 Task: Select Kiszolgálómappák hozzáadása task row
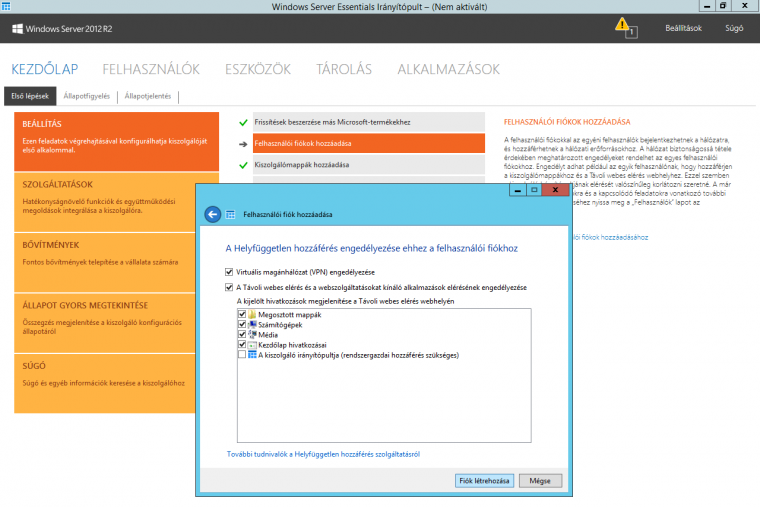point(369,165)
